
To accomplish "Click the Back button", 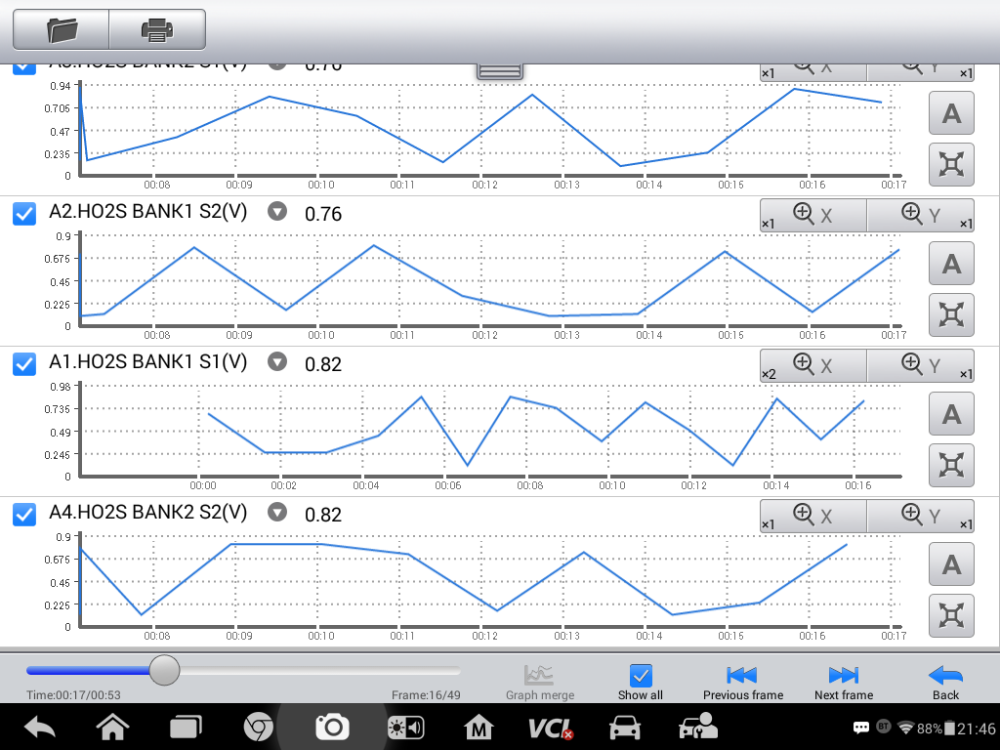I will [x=945, y=682].
